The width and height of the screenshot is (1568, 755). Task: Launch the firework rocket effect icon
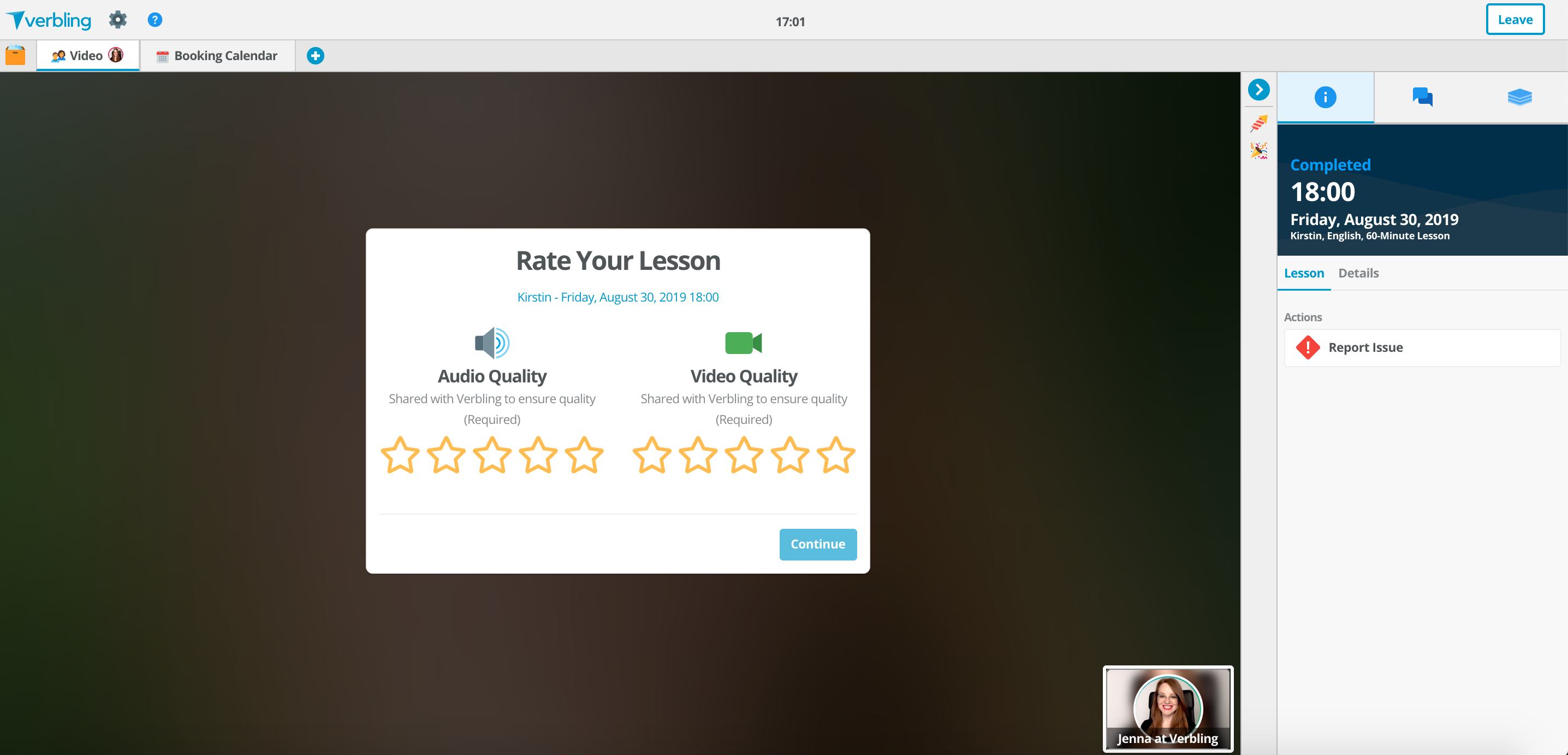1259,123
